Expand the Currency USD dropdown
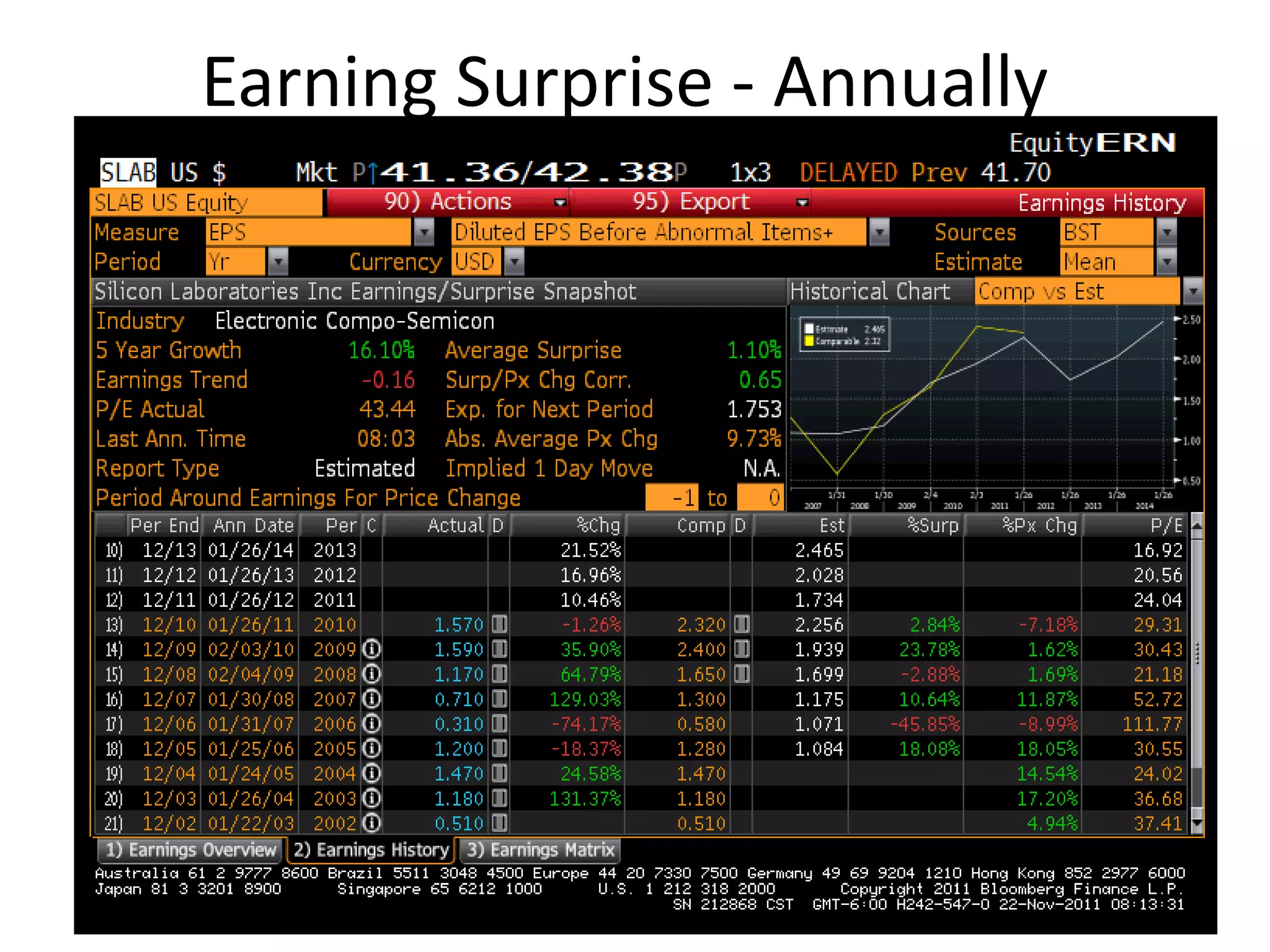Image resolution: width=1270 pixels, height=952 pixels. [514, 262]
